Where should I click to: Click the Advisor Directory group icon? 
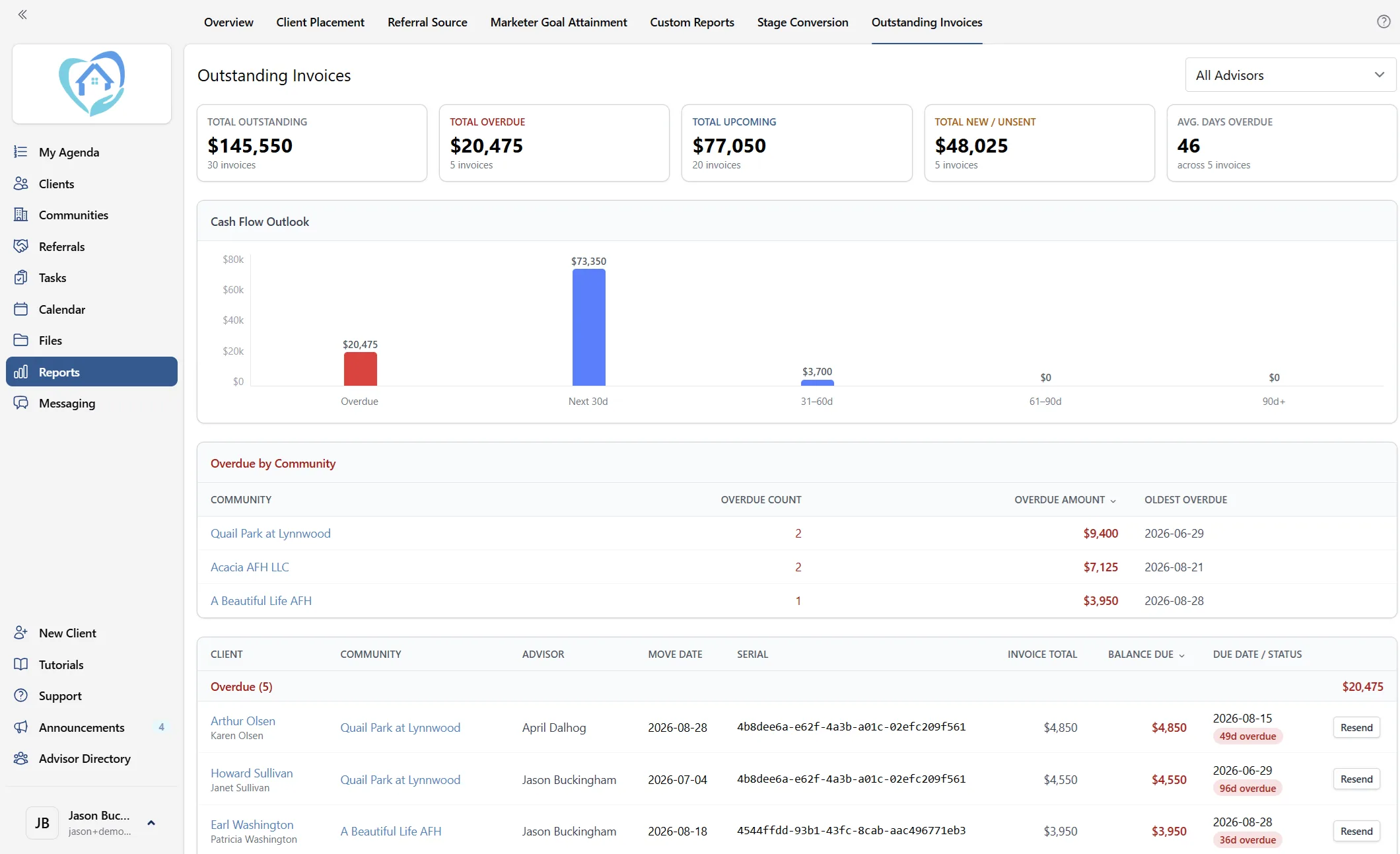(21, 758)
